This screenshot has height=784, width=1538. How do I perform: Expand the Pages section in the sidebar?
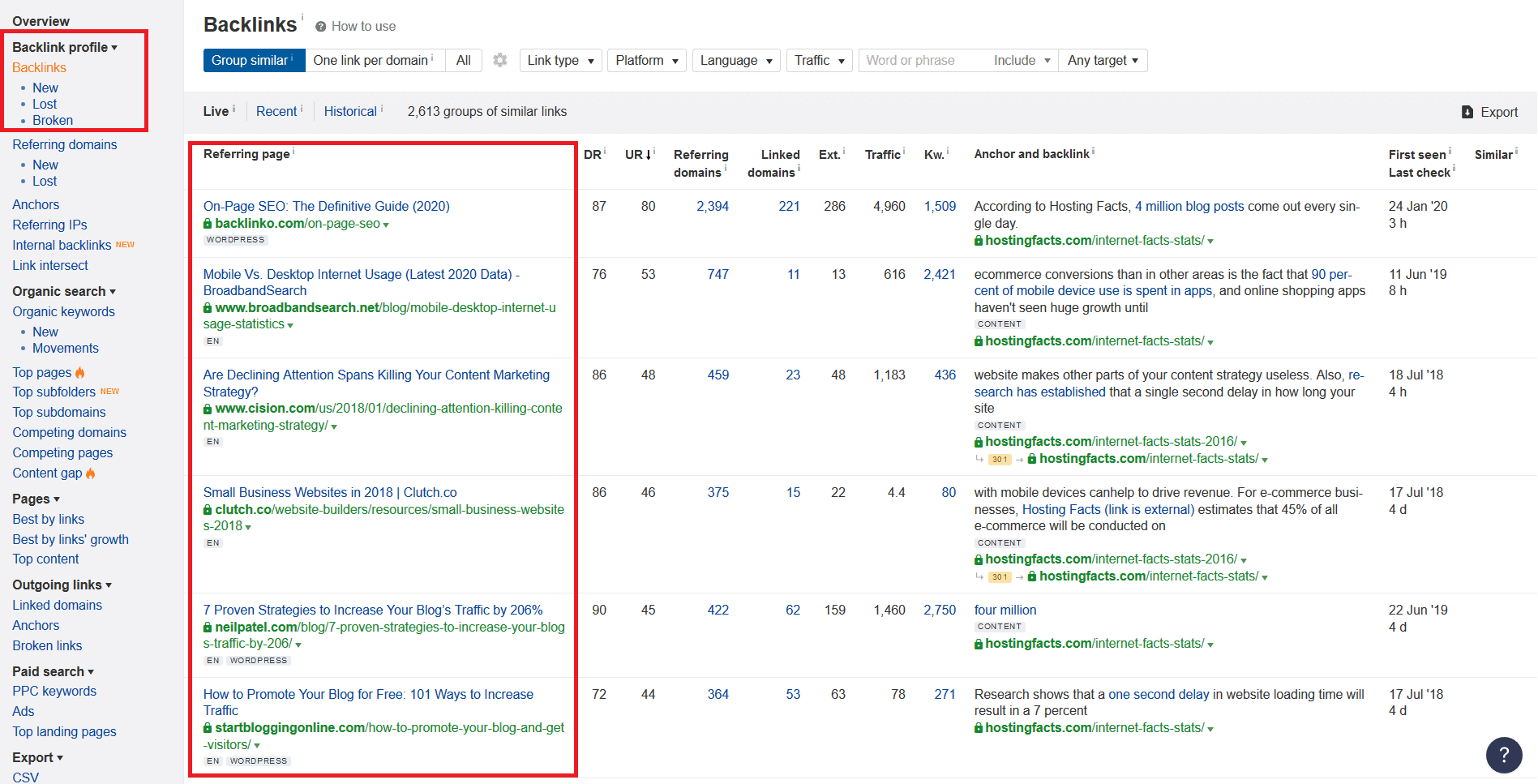[36, 499]
